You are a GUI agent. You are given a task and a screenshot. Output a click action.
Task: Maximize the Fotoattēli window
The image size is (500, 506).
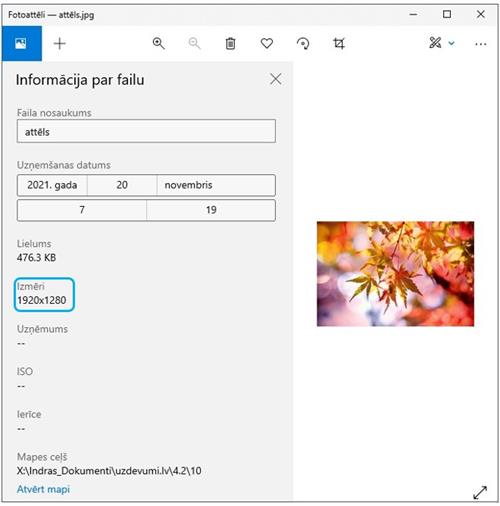(x=447, y=14)
